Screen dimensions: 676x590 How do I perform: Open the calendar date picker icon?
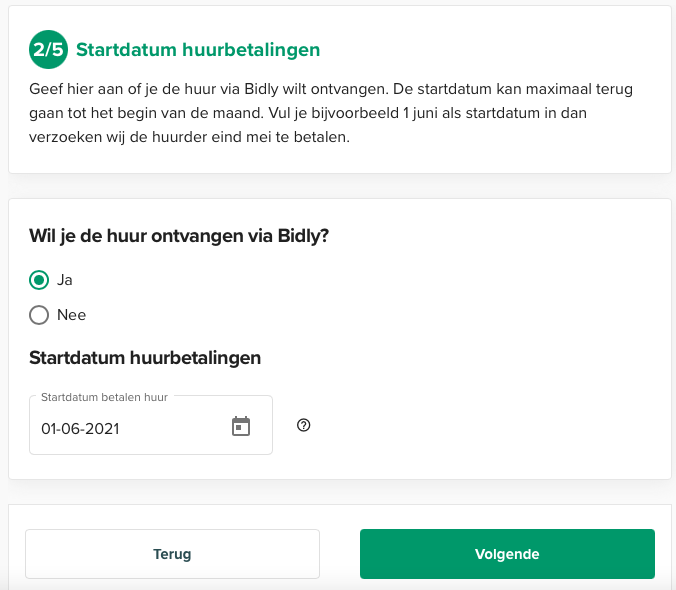(241, 427)
